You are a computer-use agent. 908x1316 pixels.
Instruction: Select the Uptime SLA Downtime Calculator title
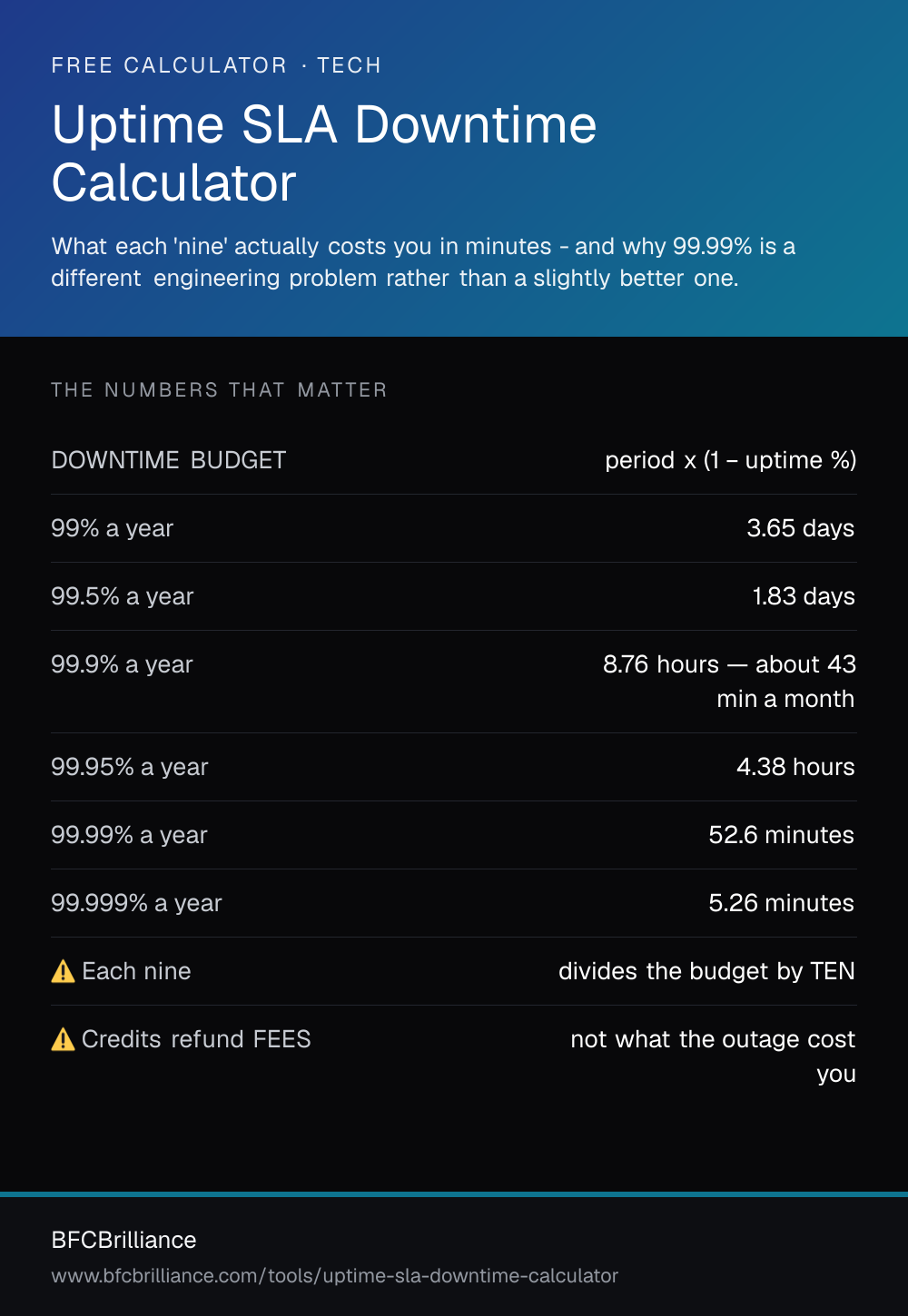point(324,153)
